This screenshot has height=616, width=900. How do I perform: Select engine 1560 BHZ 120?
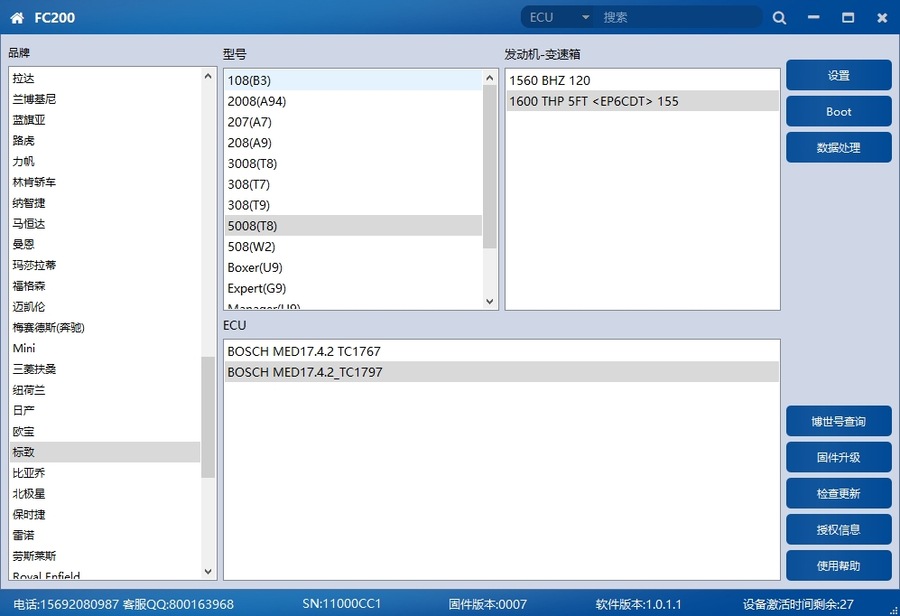coord(642,80)
